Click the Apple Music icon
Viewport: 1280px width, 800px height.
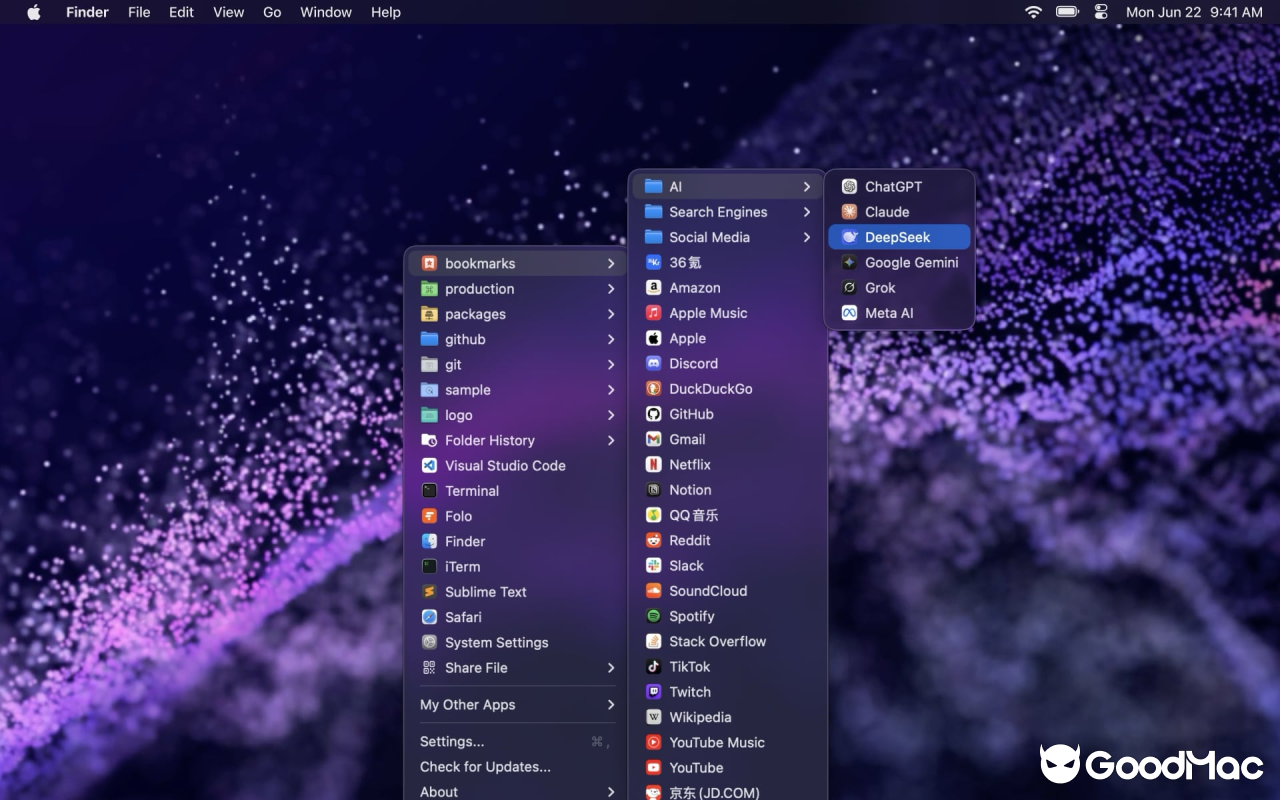point(653,313)
